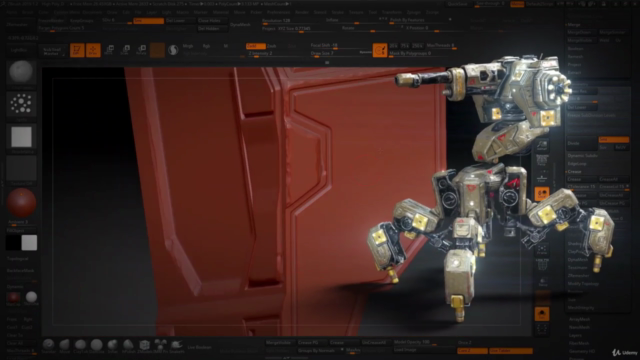
Task: Adjust the Z Intensity slider
Action: coord(273,53)
